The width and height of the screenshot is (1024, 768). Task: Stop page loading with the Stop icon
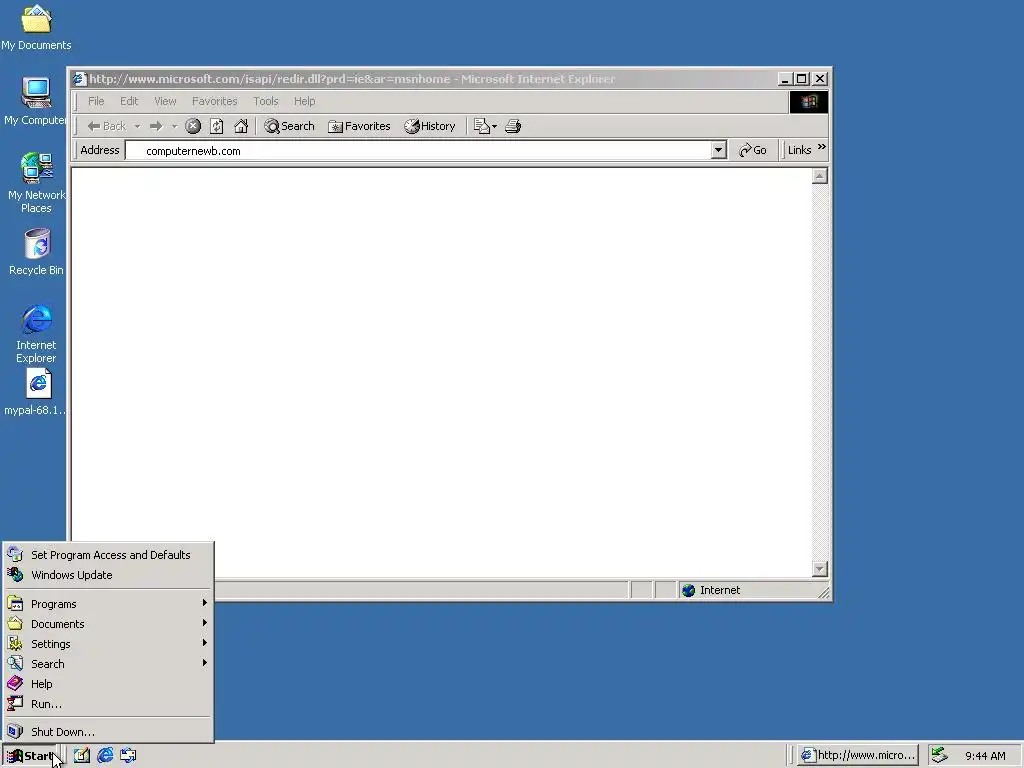point(193,126)
